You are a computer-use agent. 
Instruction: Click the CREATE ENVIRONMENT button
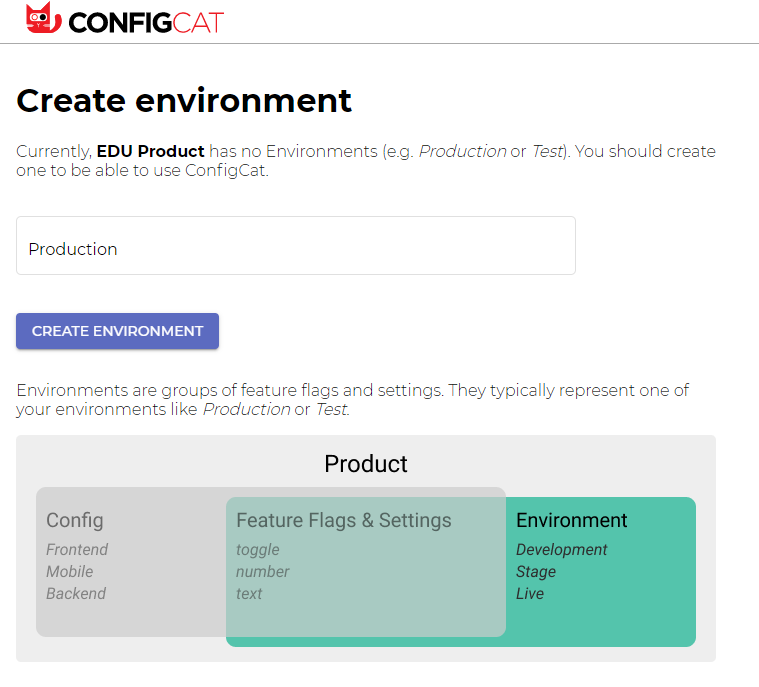tap(117, 331)
